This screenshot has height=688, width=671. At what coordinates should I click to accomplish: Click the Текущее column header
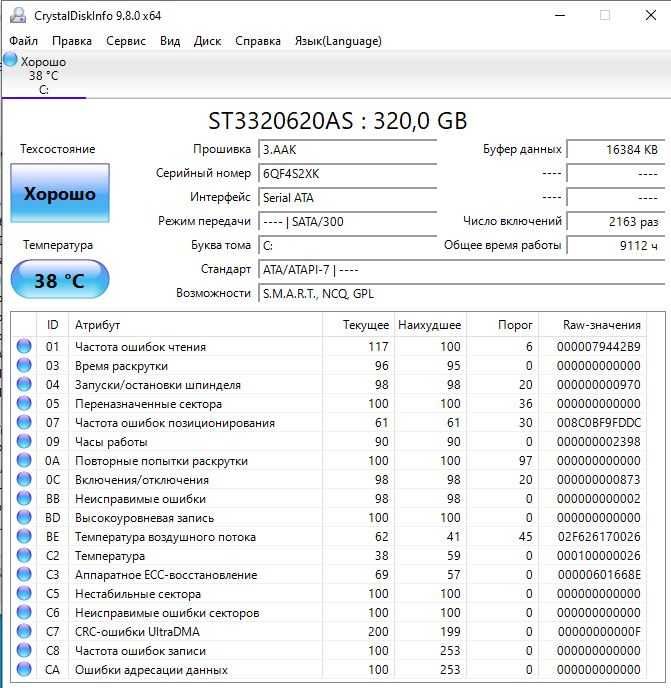coord(359,325)
